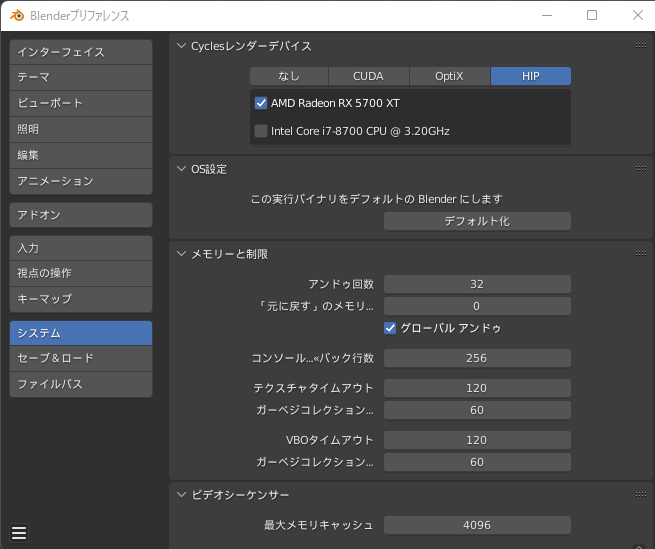655x549 pixels.
Task: Click the アンドゥ回数 field showing 32
Action: pos(477,284)
